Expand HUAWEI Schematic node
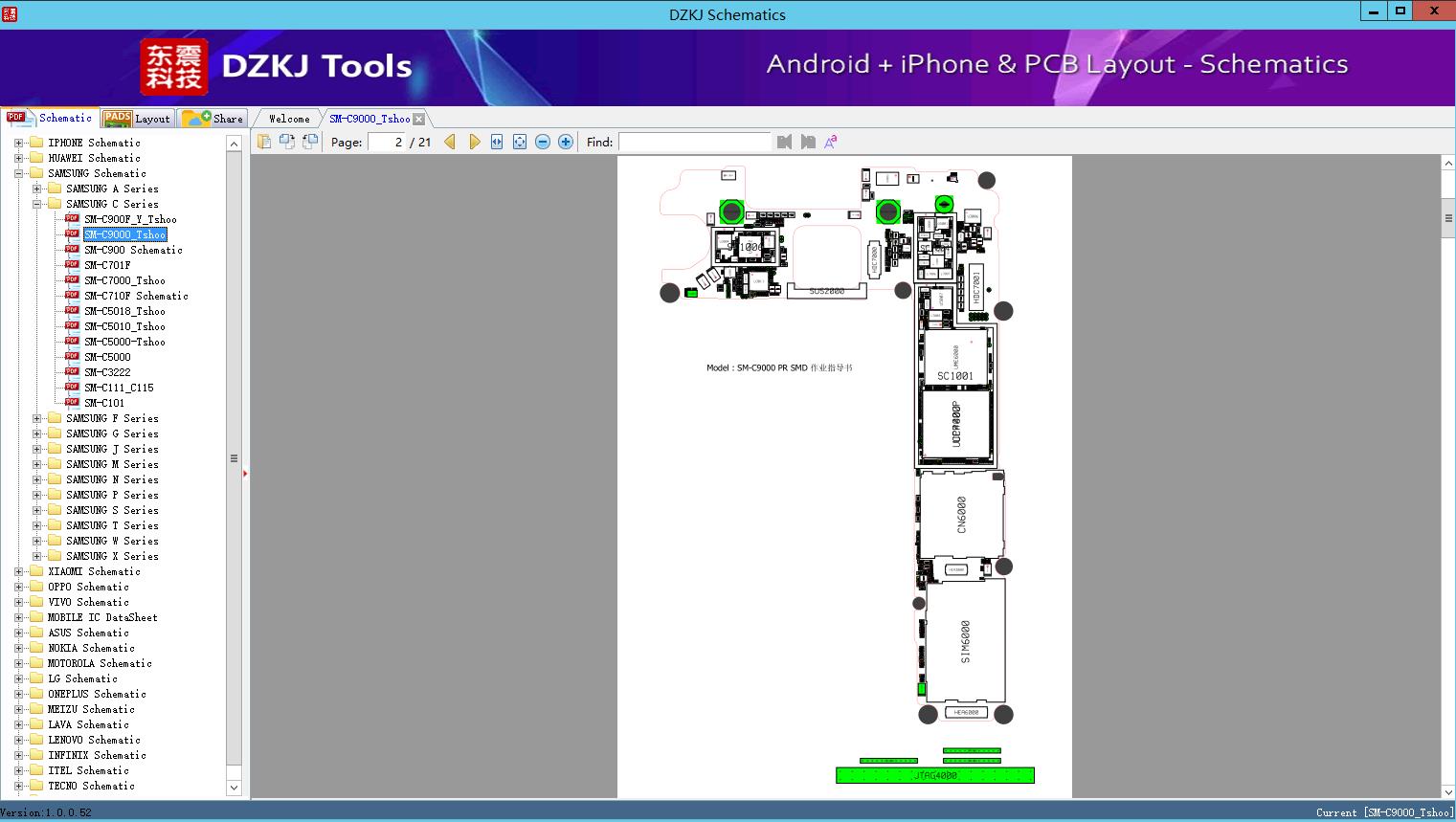This screenshot has width=1456, height=822. pyautogui.click(x=18, y=158)
